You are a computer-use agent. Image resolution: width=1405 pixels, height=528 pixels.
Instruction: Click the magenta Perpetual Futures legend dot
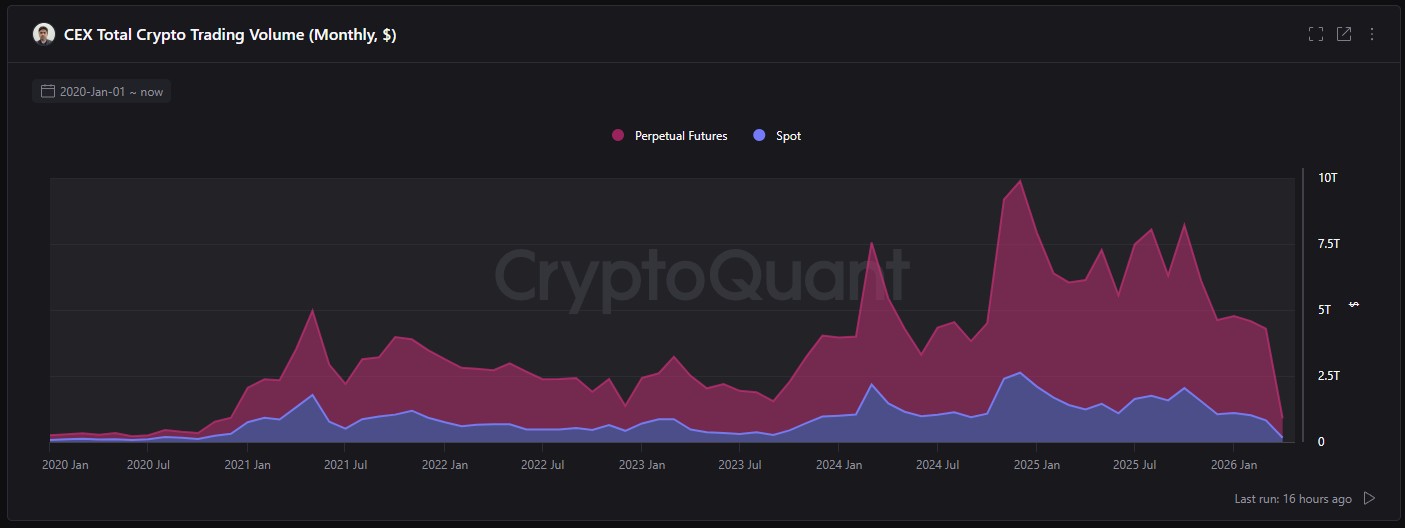pos(618,136)
